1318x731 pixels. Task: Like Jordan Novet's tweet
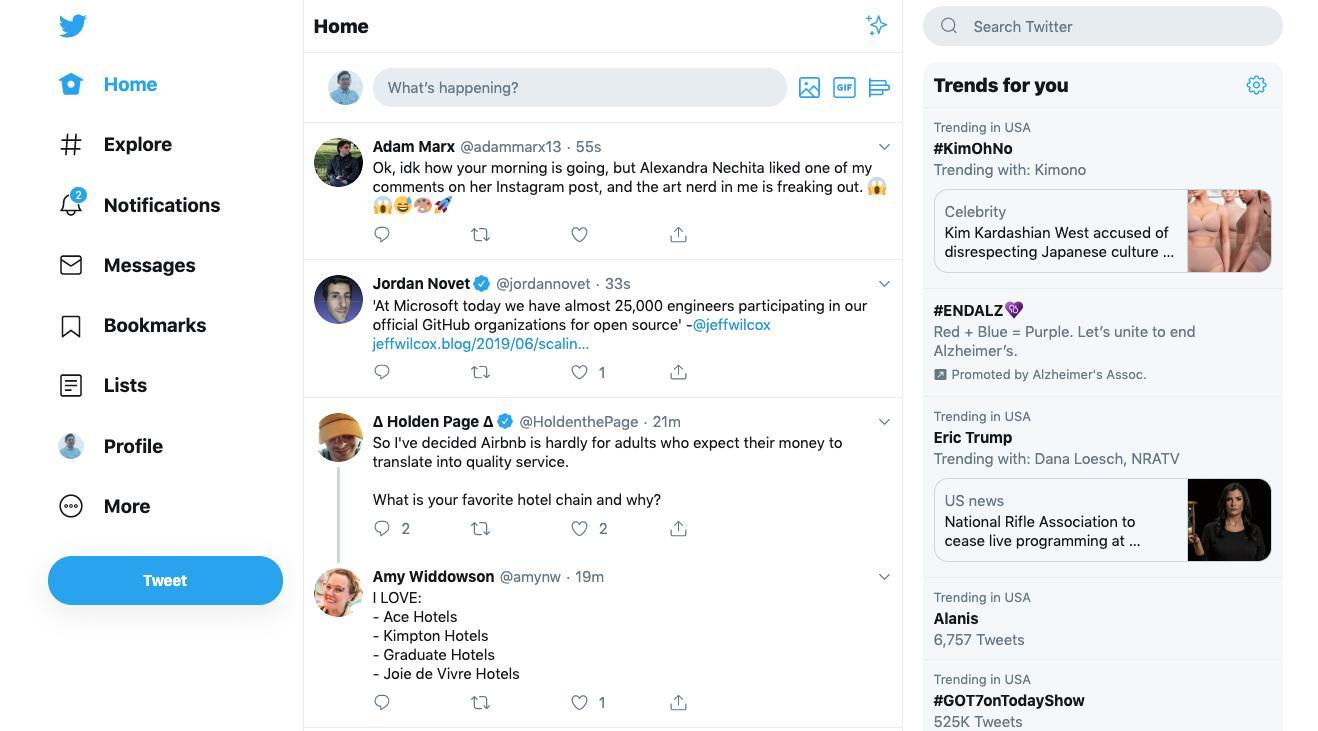(579, 372)
